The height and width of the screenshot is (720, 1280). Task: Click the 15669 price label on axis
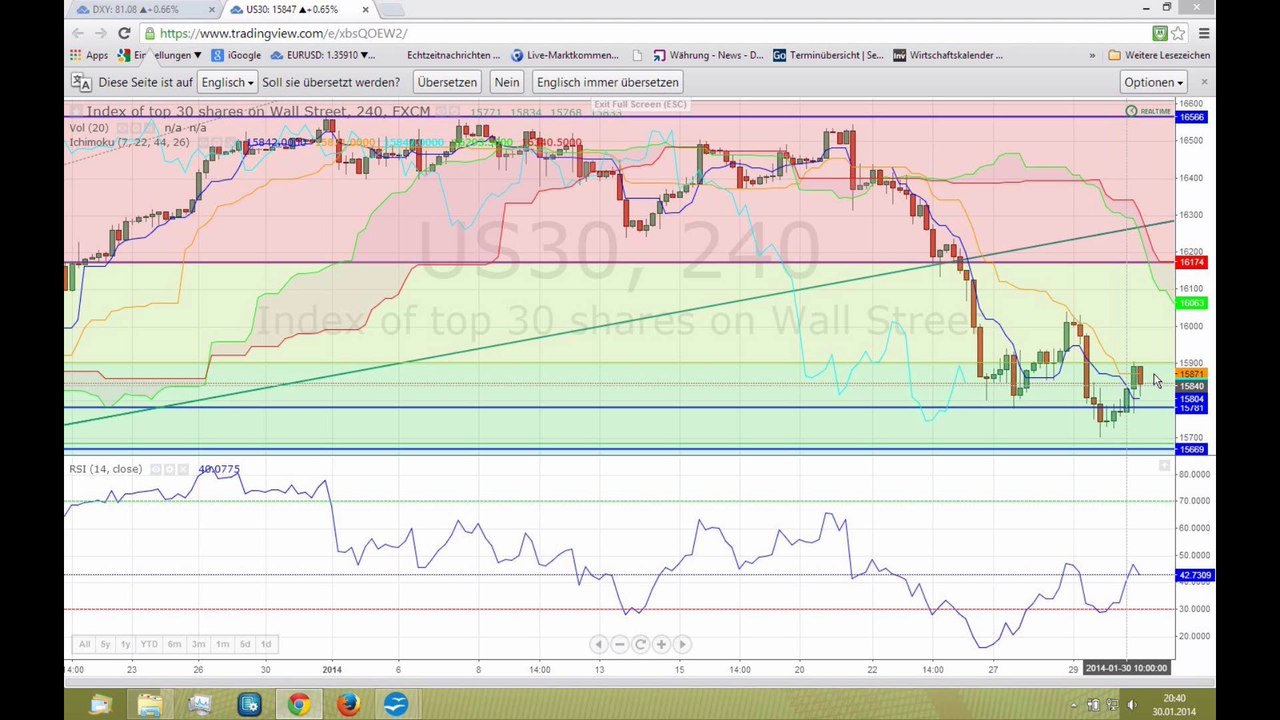tap(1192, 449)
